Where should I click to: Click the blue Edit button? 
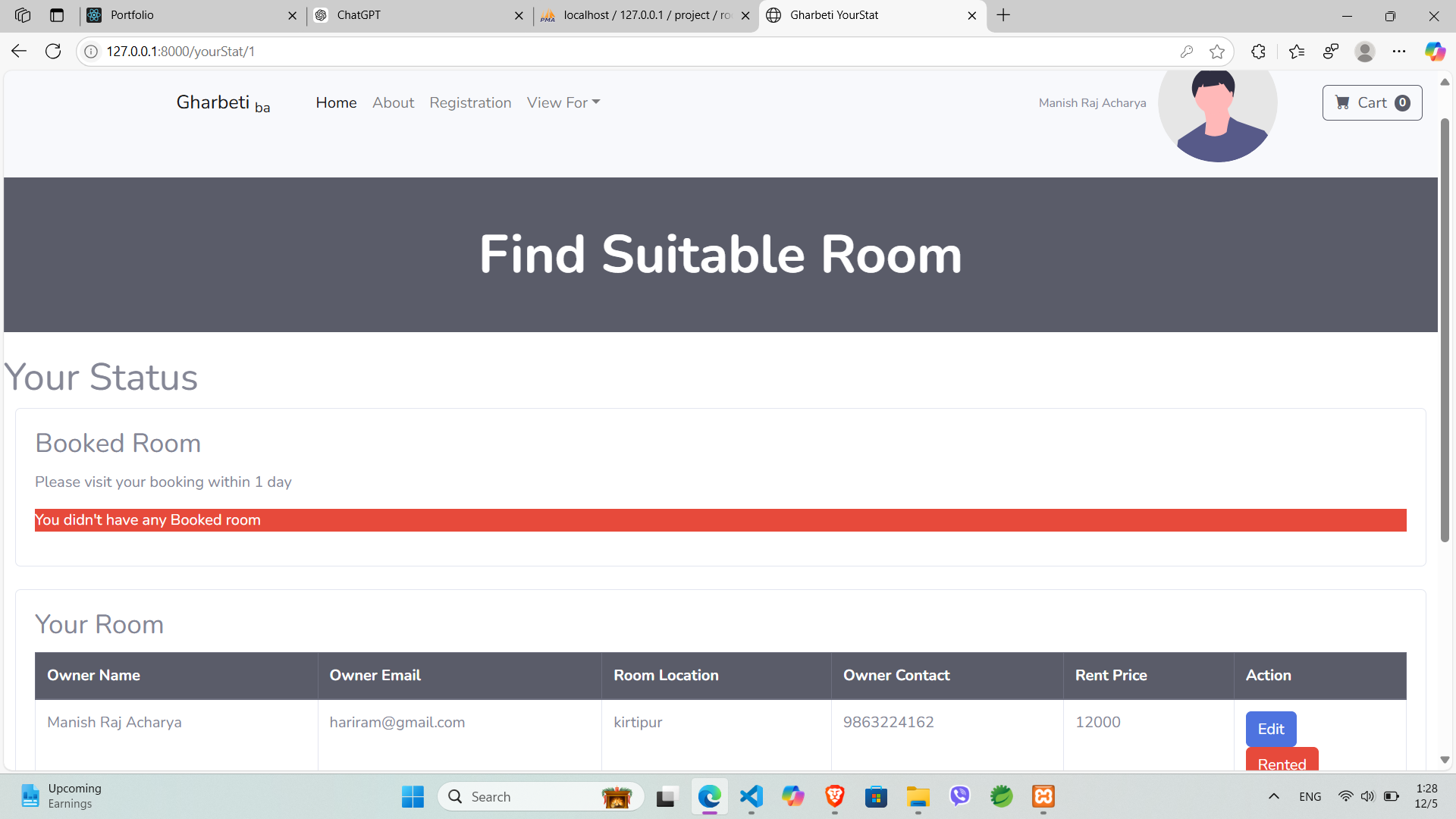(x=1271, y=729)
